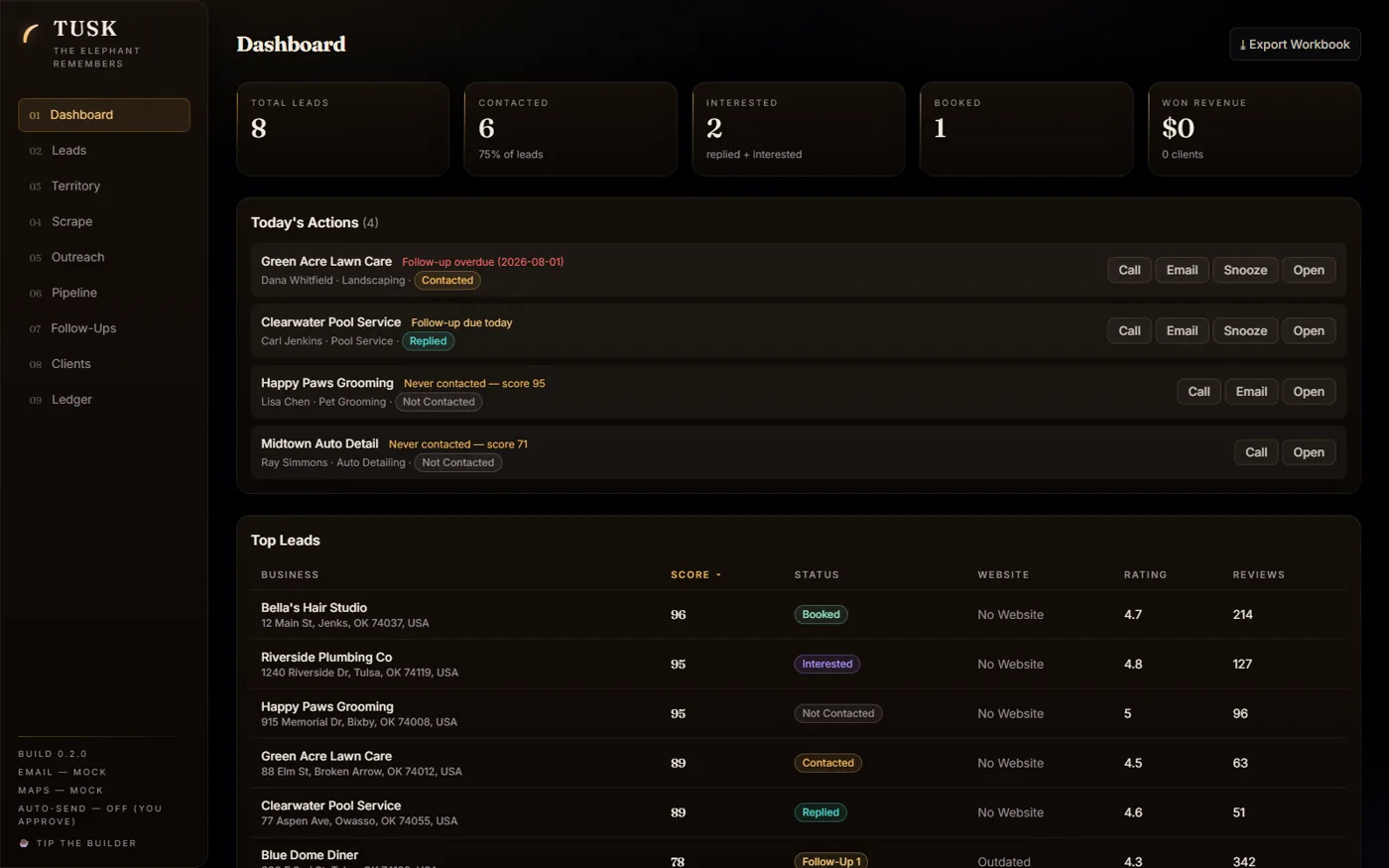The width and height of the screenshot is (1389, 868).
Task: Select Green Acre Lawn Care in Top Leads
Action: (799, 764)
